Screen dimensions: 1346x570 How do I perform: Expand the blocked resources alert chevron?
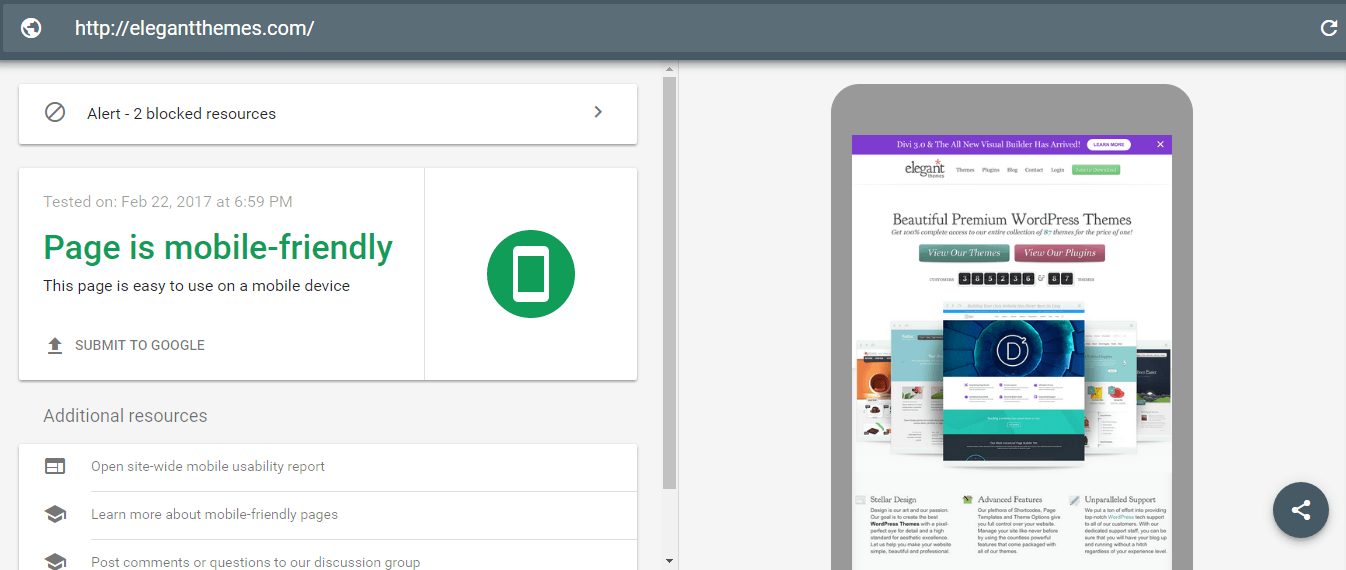(598, 112)
